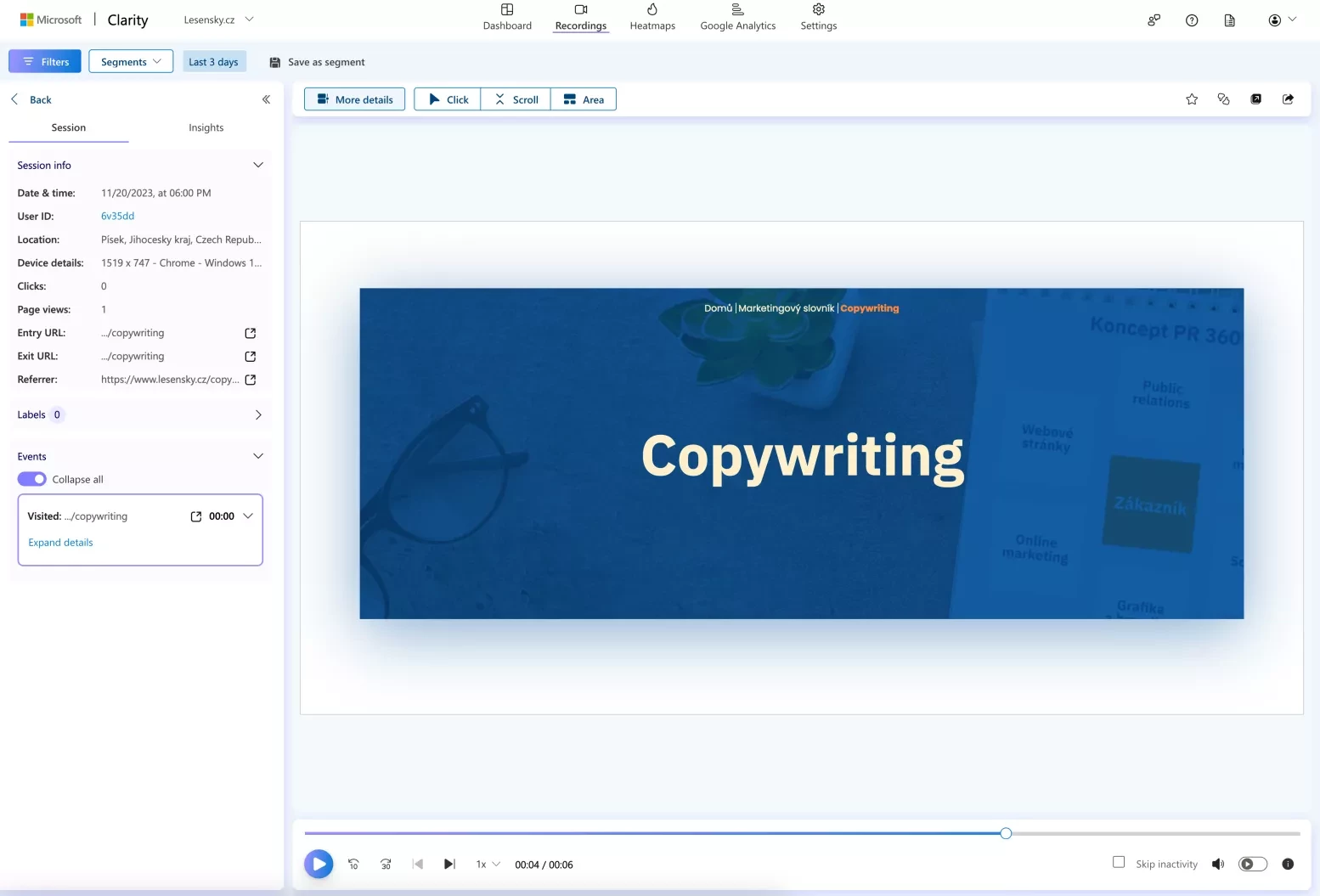Play the session recording
Screen dimensions: 1320x896
click(x=319, y=865)
